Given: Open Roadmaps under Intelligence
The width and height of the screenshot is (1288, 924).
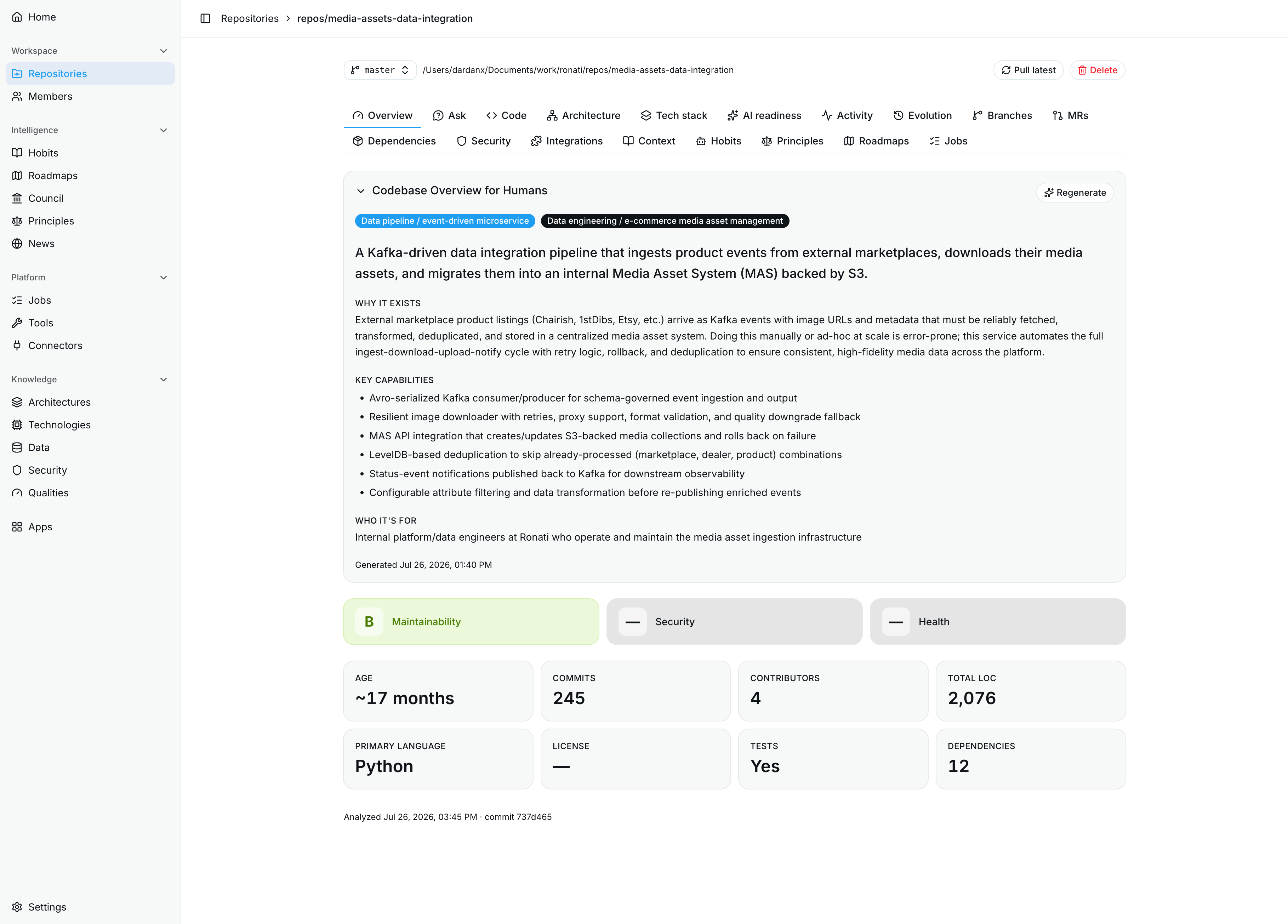Looking at the screenshot, I should click(x=90, y=176).
